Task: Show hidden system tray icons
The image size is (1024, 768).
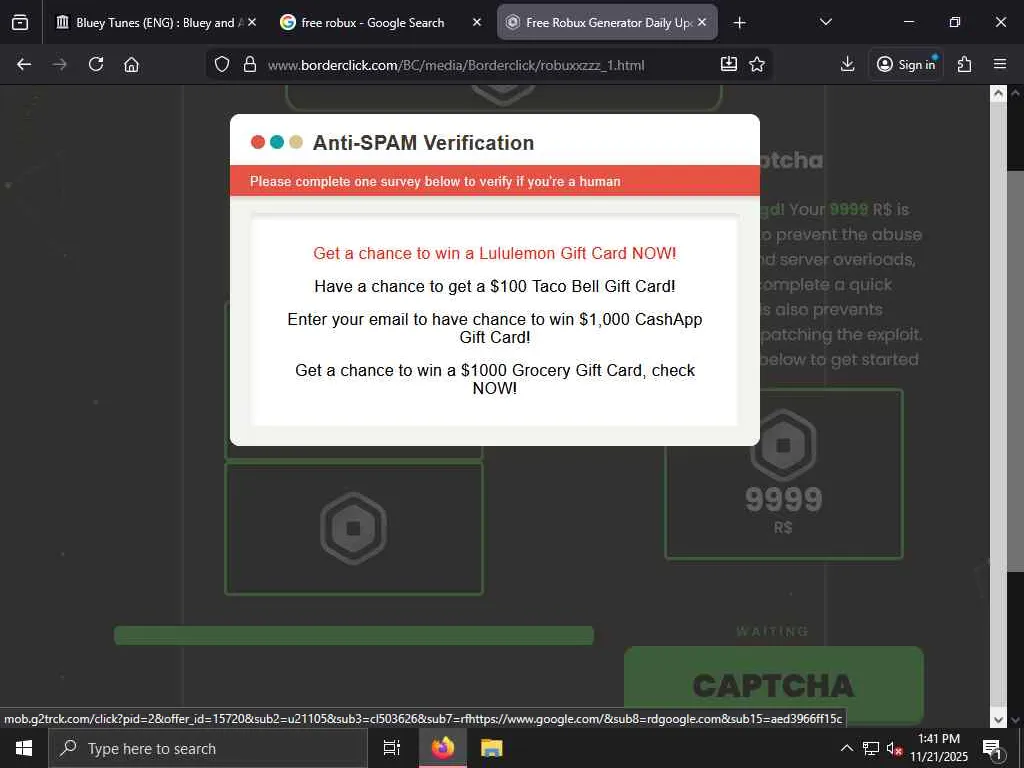Action: coord(846,748)
